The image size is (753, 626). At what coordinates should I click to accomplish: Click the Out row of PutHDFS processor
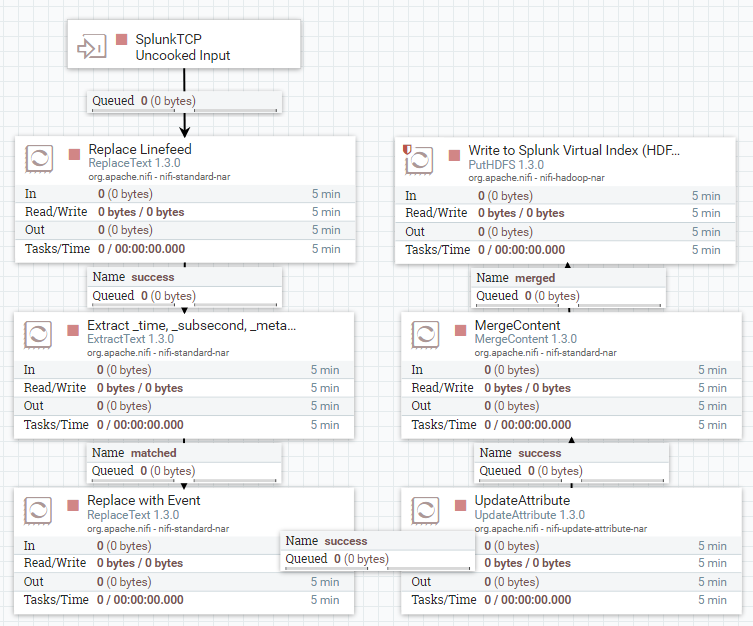click(565, 232)
